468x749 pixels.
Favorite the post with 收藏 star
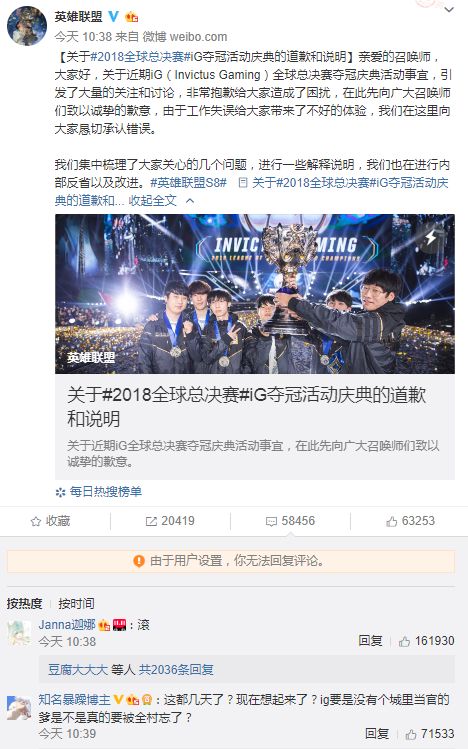click(51, 521)
